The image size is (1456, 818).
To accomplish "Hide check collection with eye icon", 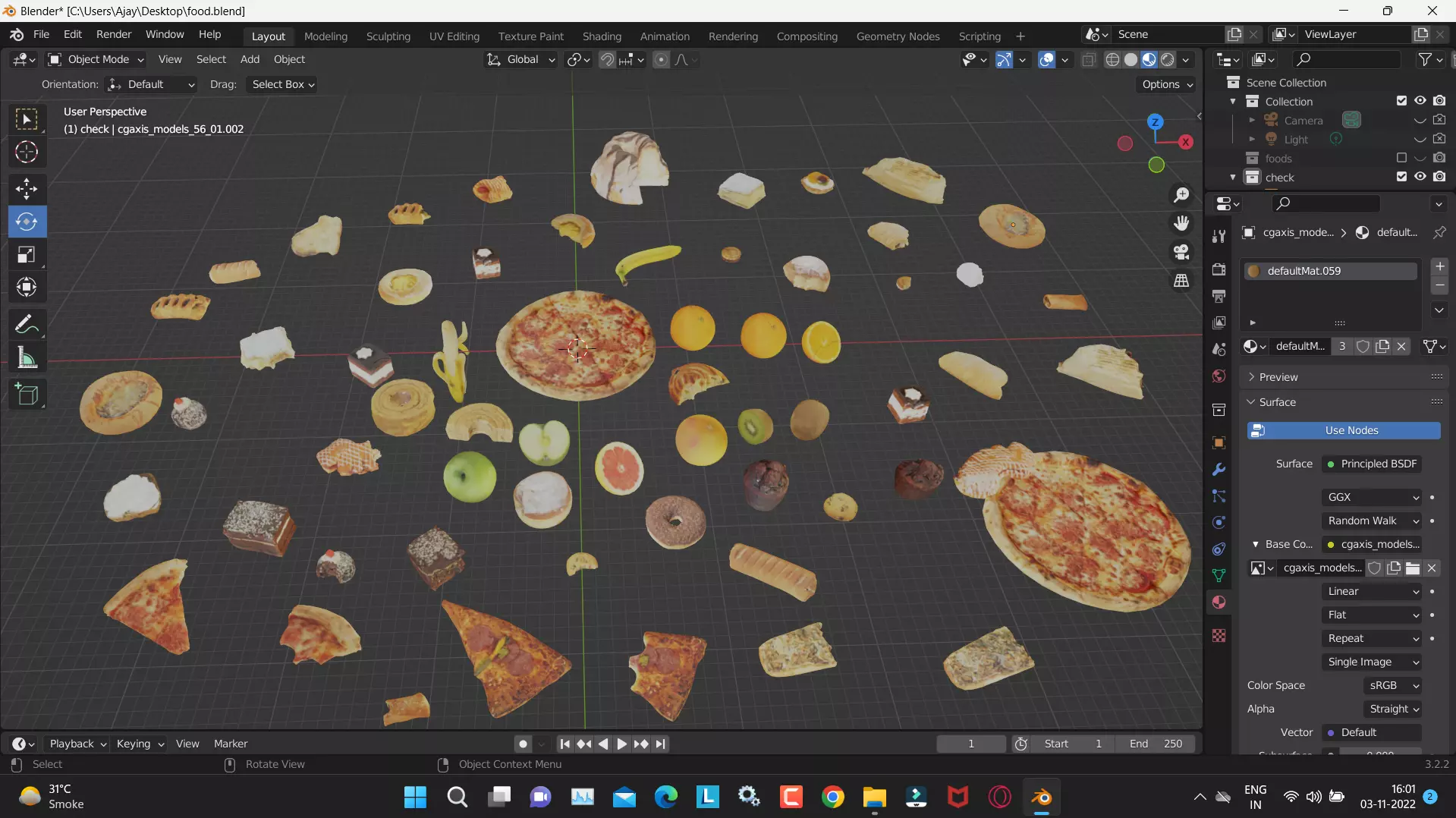I will click(x=1420, y=177).
